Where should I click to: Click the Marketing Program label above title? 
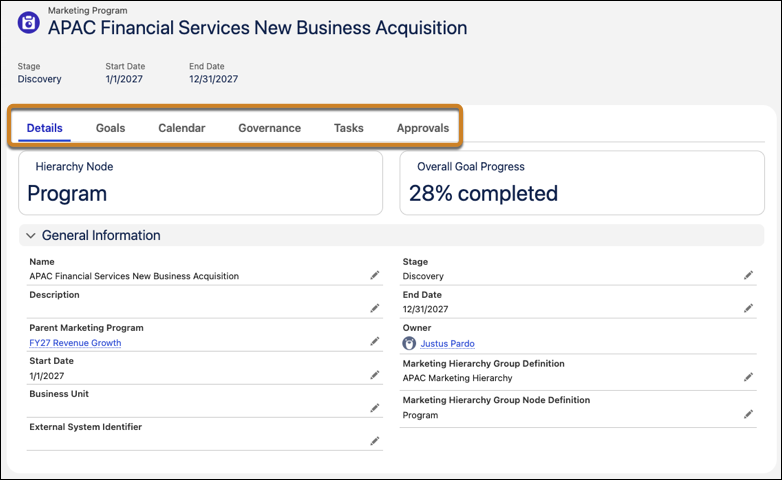(x=88, y=10)
